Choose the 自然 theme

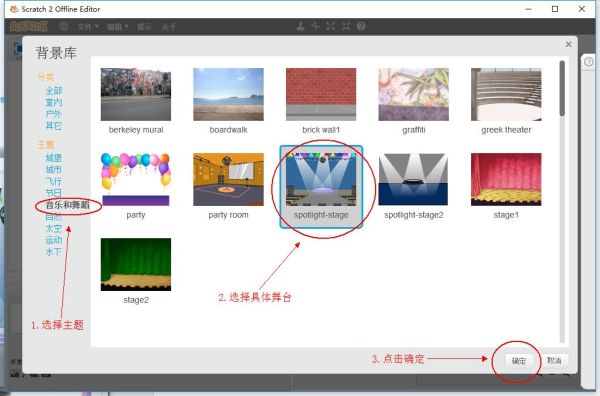[54, 217]
